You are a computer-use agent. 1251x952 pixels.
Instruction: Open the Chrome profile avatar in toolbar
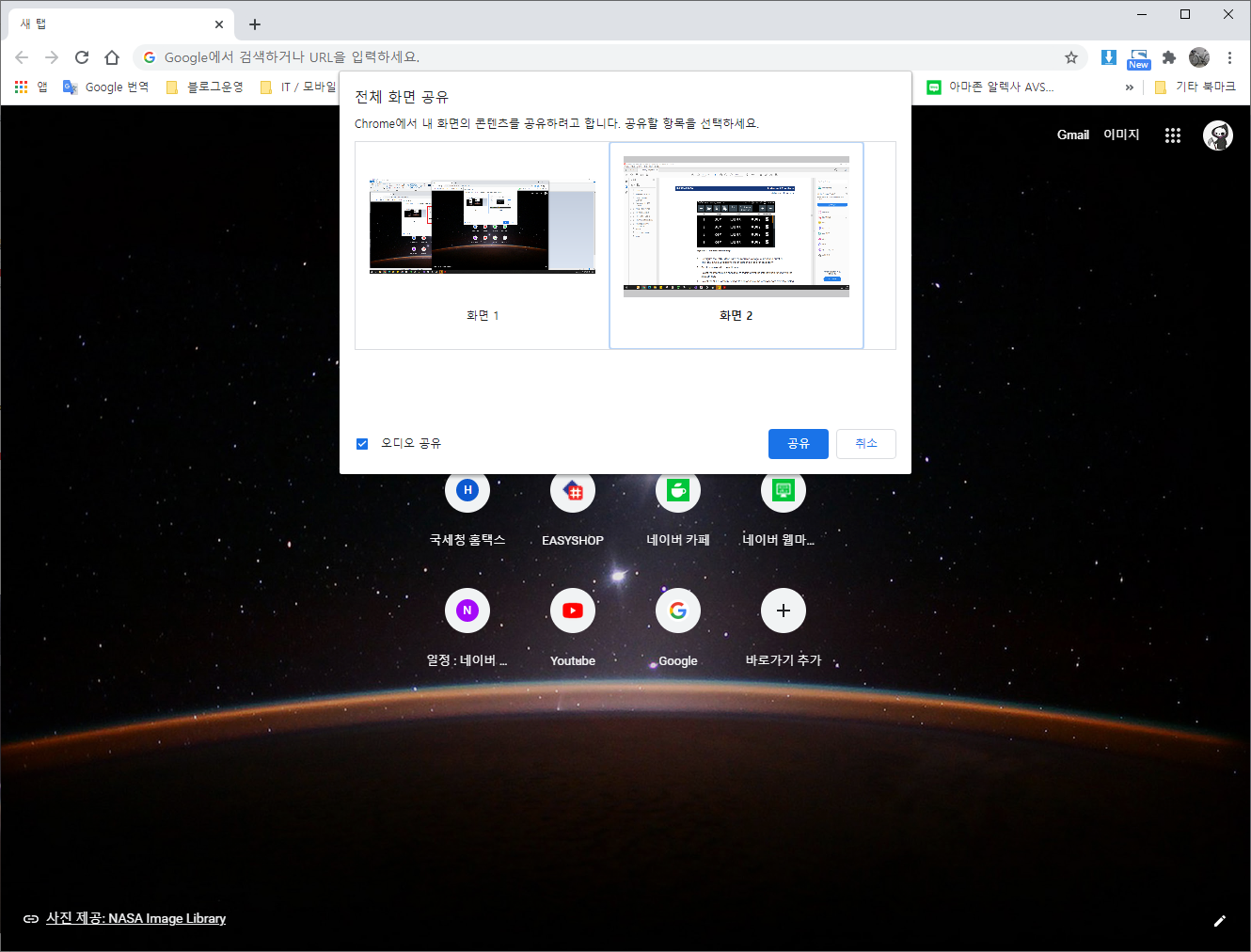click(x=1199, y=57)
